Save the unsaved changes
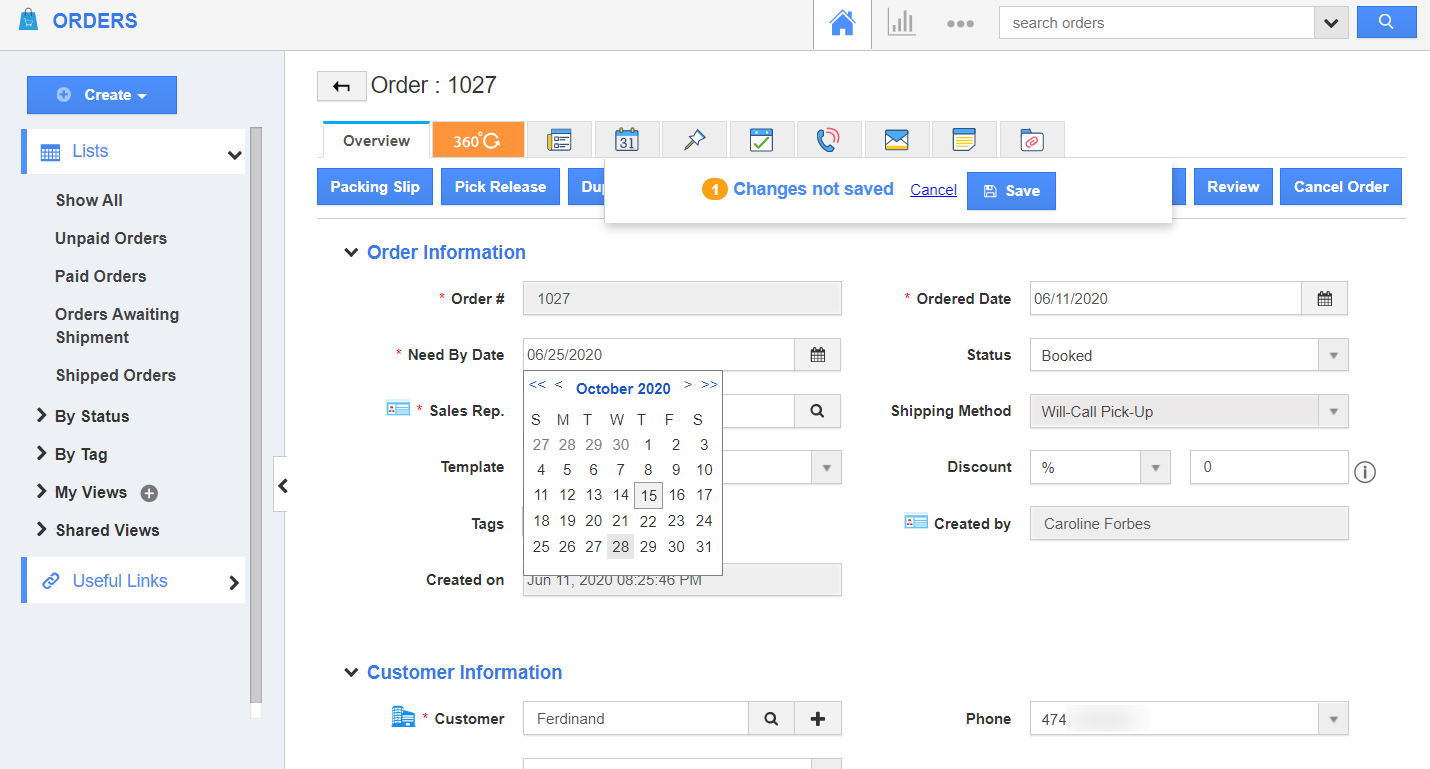 pos(1011,191)
